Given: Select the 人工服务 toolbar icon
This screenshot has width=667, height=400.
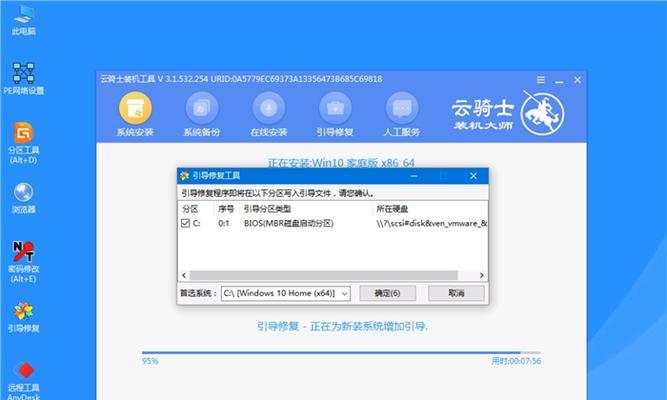Looking at the screenshot, I should pyautogui.click(x=402, y=114).
